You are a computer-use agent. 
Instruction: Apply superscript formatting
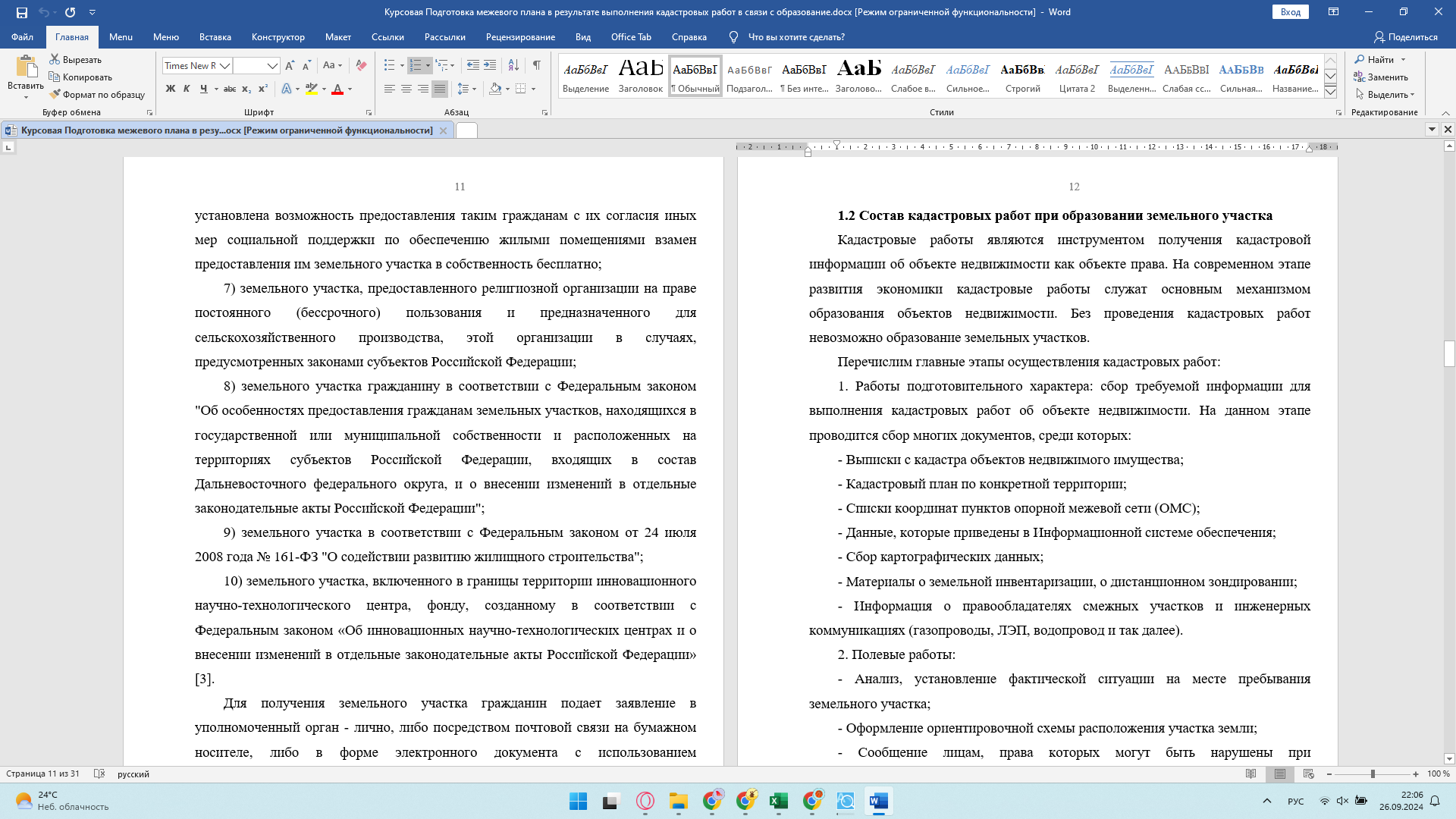[x=263, y=89]
